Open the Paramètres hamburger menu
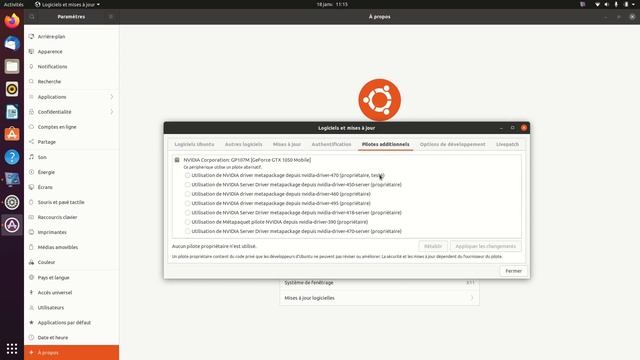The image size is (640, 360). (111, 17)
